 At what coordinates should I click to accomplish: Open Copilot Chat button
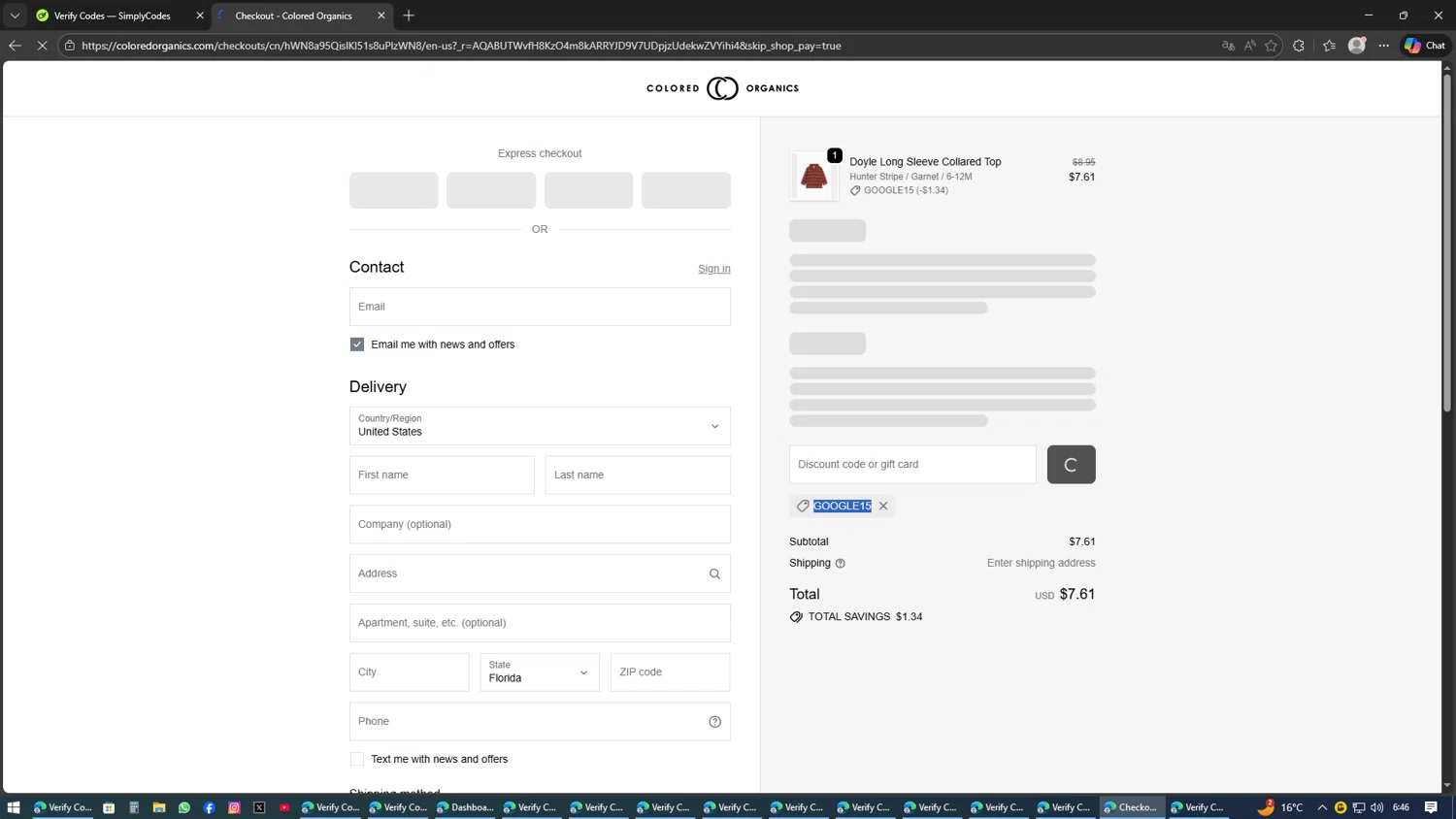pyautogui.click(x=1425, y=46)
